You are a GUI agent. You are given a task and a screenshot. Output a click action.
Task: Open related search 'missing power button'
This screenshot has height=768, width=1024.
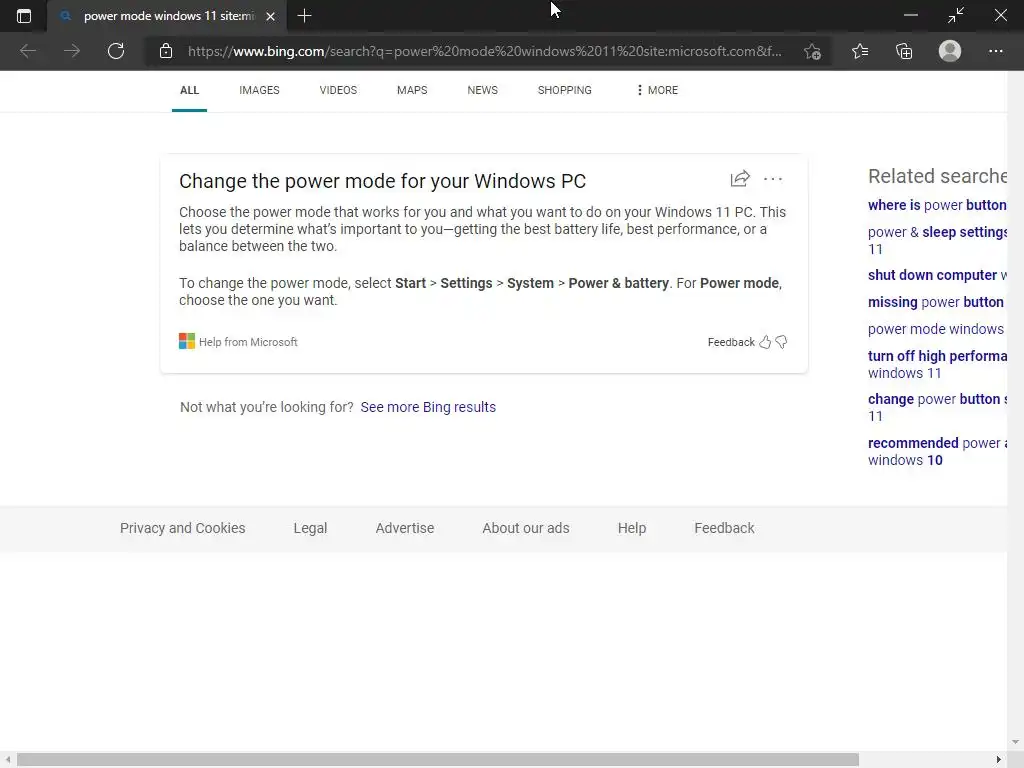click(936, 302)
